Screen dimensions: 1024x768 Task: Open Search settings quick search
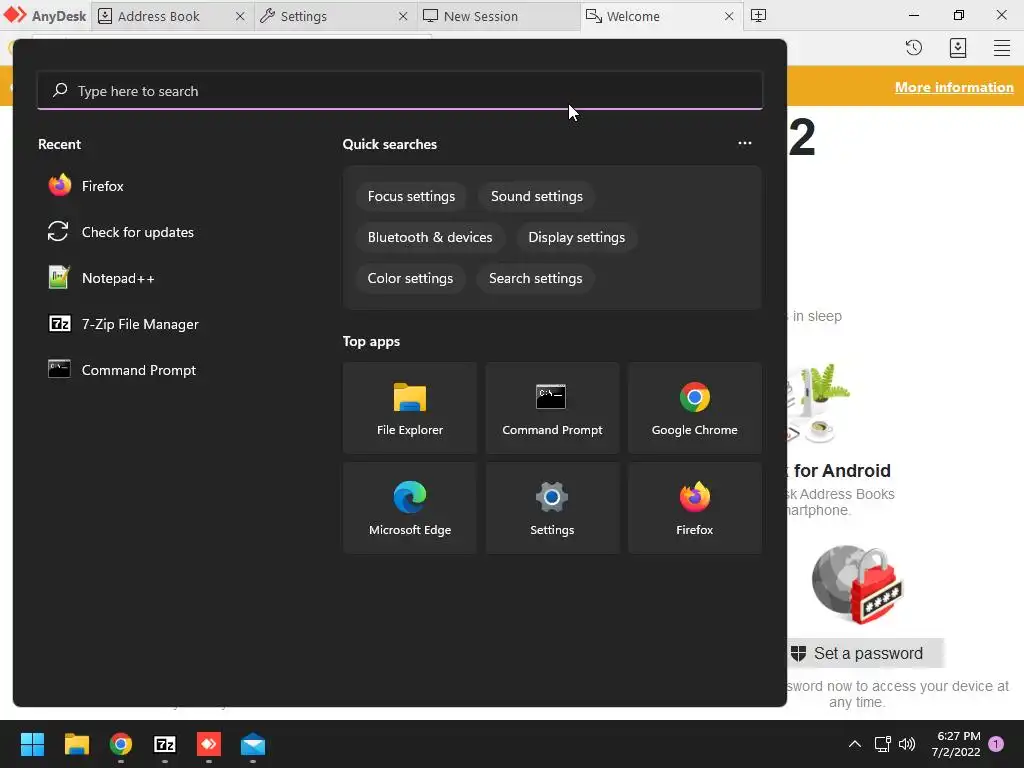(x=536, y=279)
